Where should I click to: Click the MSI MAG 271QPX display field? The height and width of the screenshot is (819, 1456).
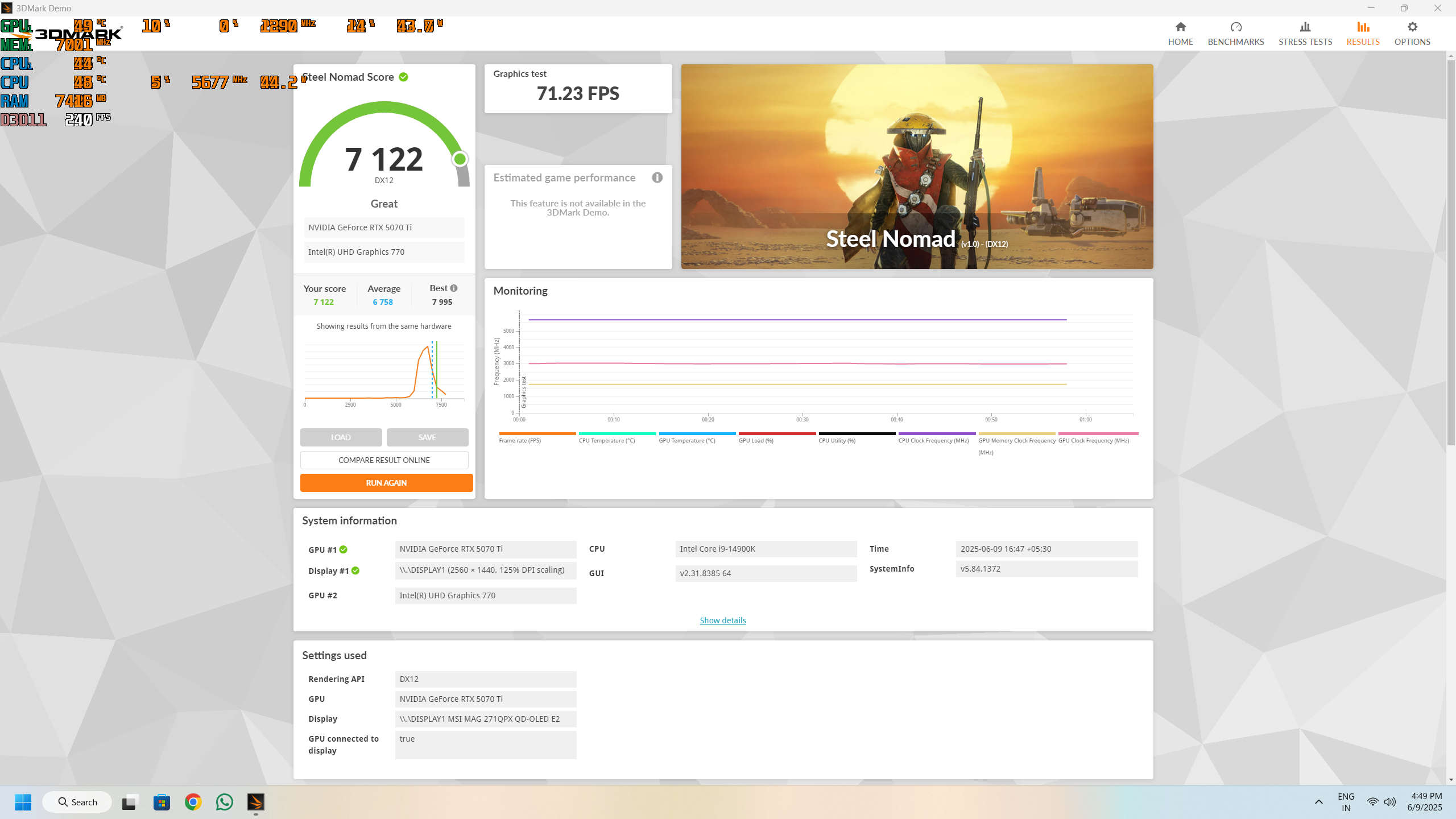[x=485, y=719]
